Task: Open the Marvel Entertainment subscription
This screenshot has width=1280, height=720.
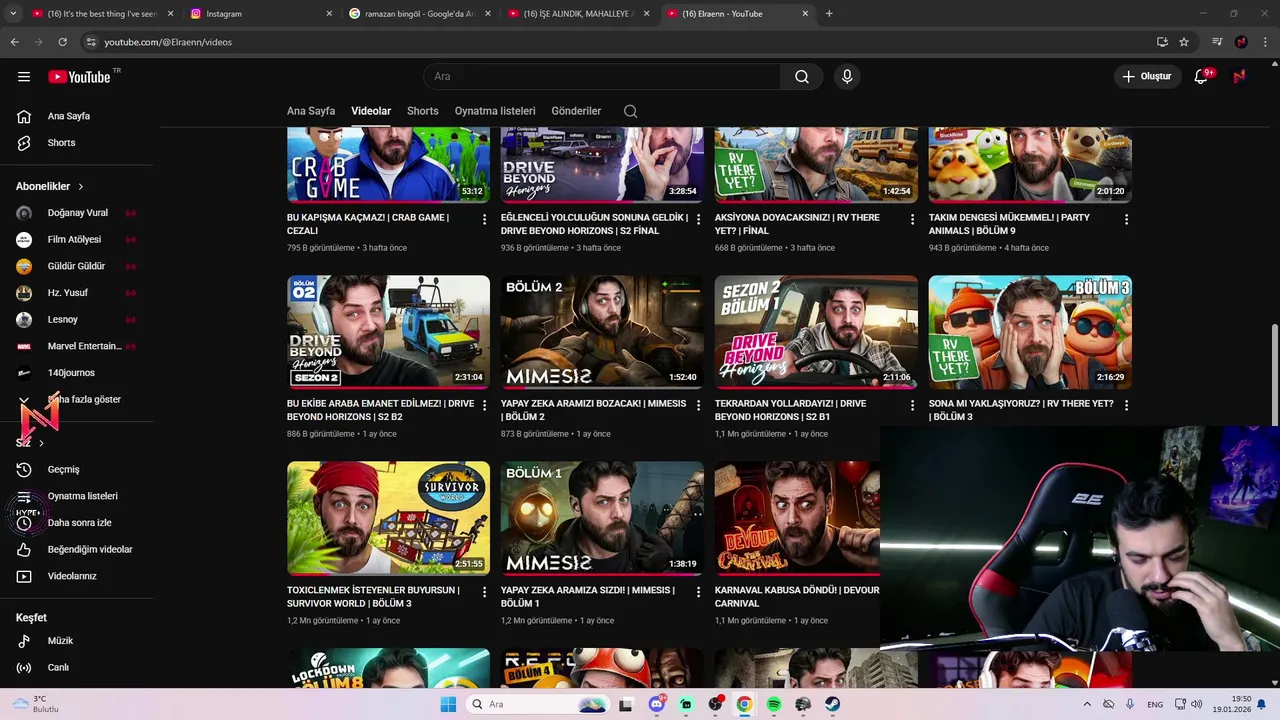Action: pyautogui.click(x=77, y=346)
